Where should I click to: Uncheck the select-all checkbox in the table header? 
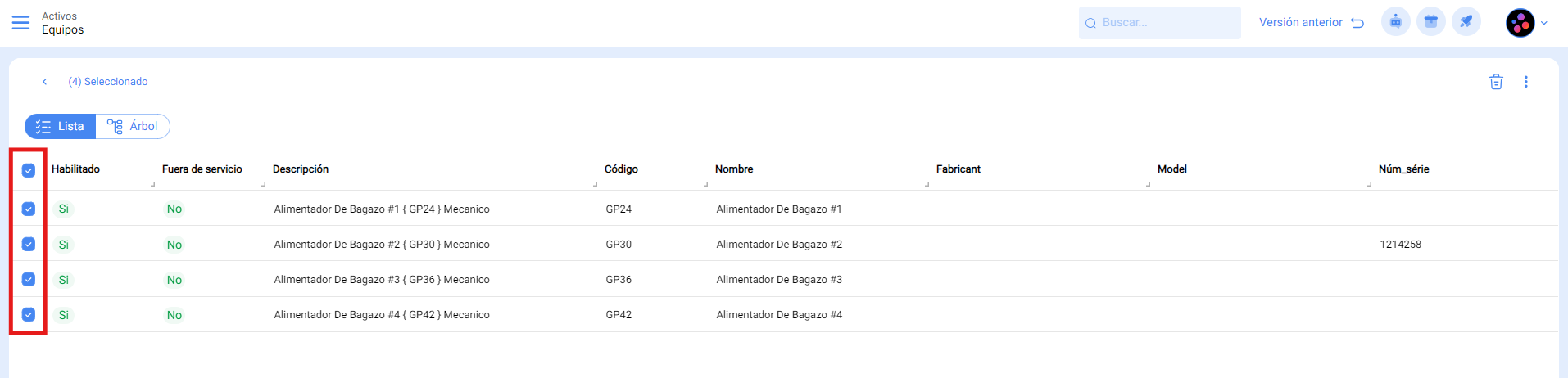click(x=29, y=170)
